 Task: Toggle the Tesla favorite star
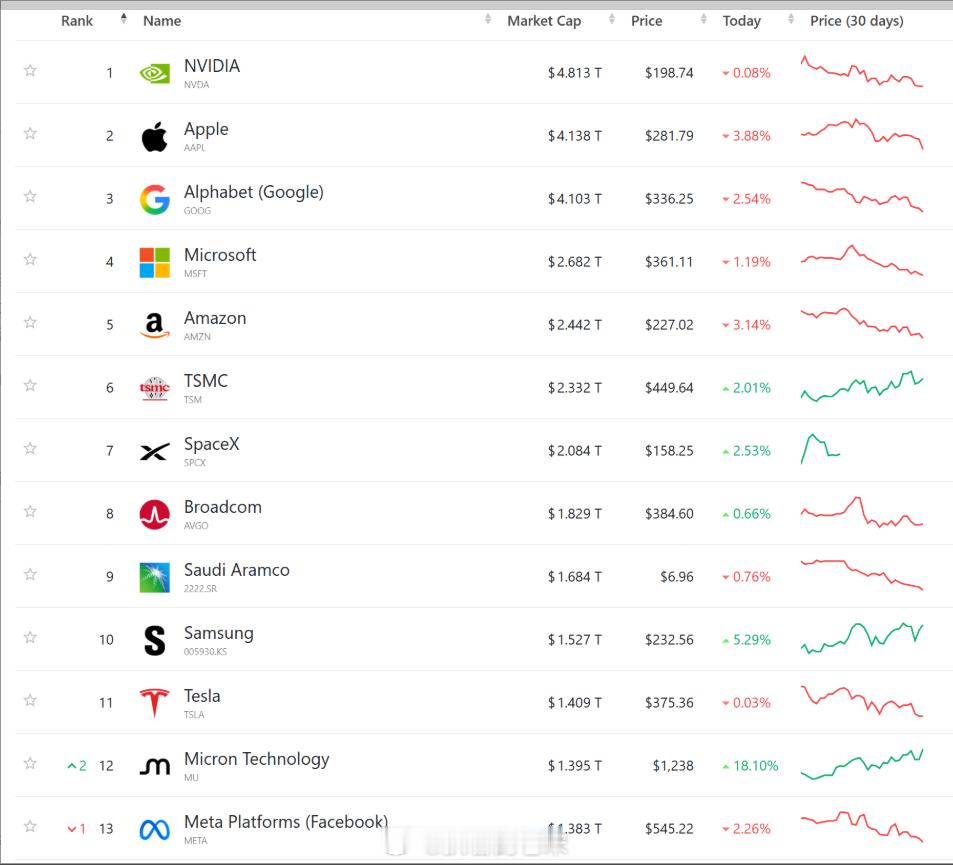pyautogui.click(x=30, y=700)
